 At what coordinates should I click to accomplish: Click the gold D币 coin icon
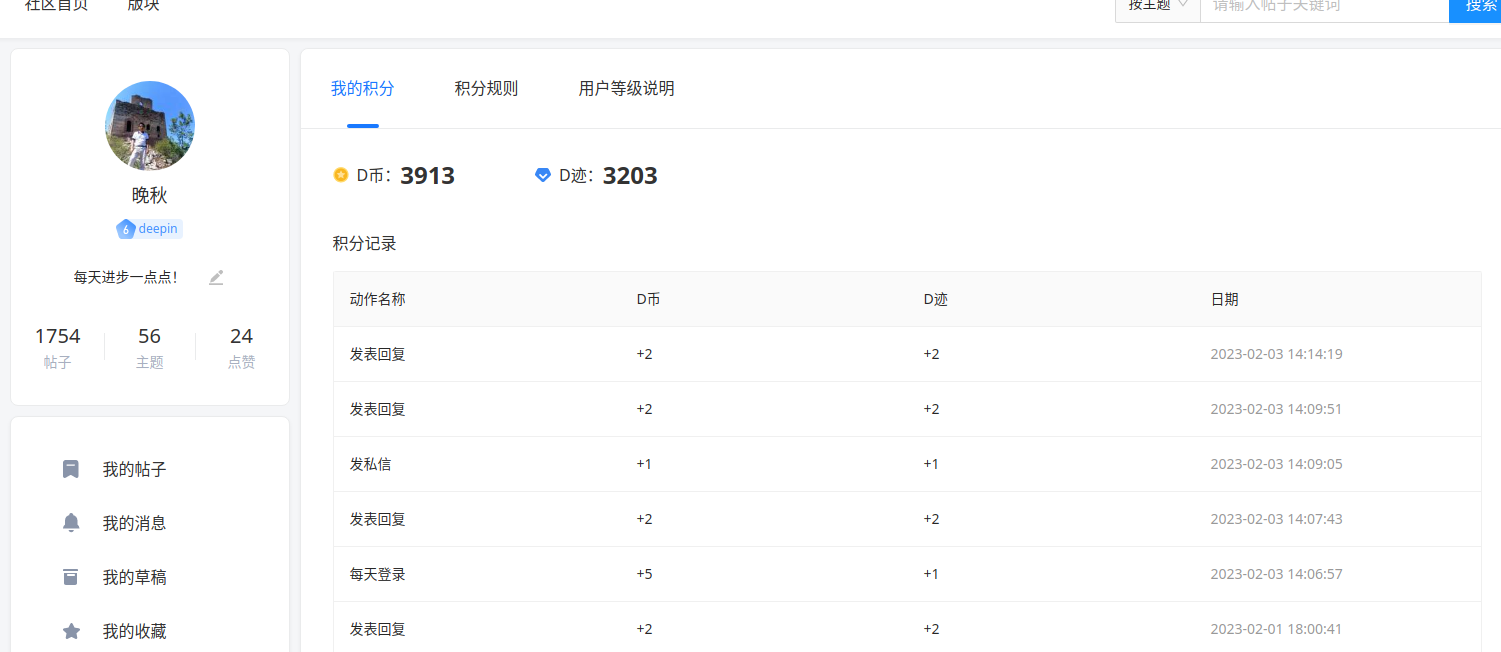[x=341, y=176]
